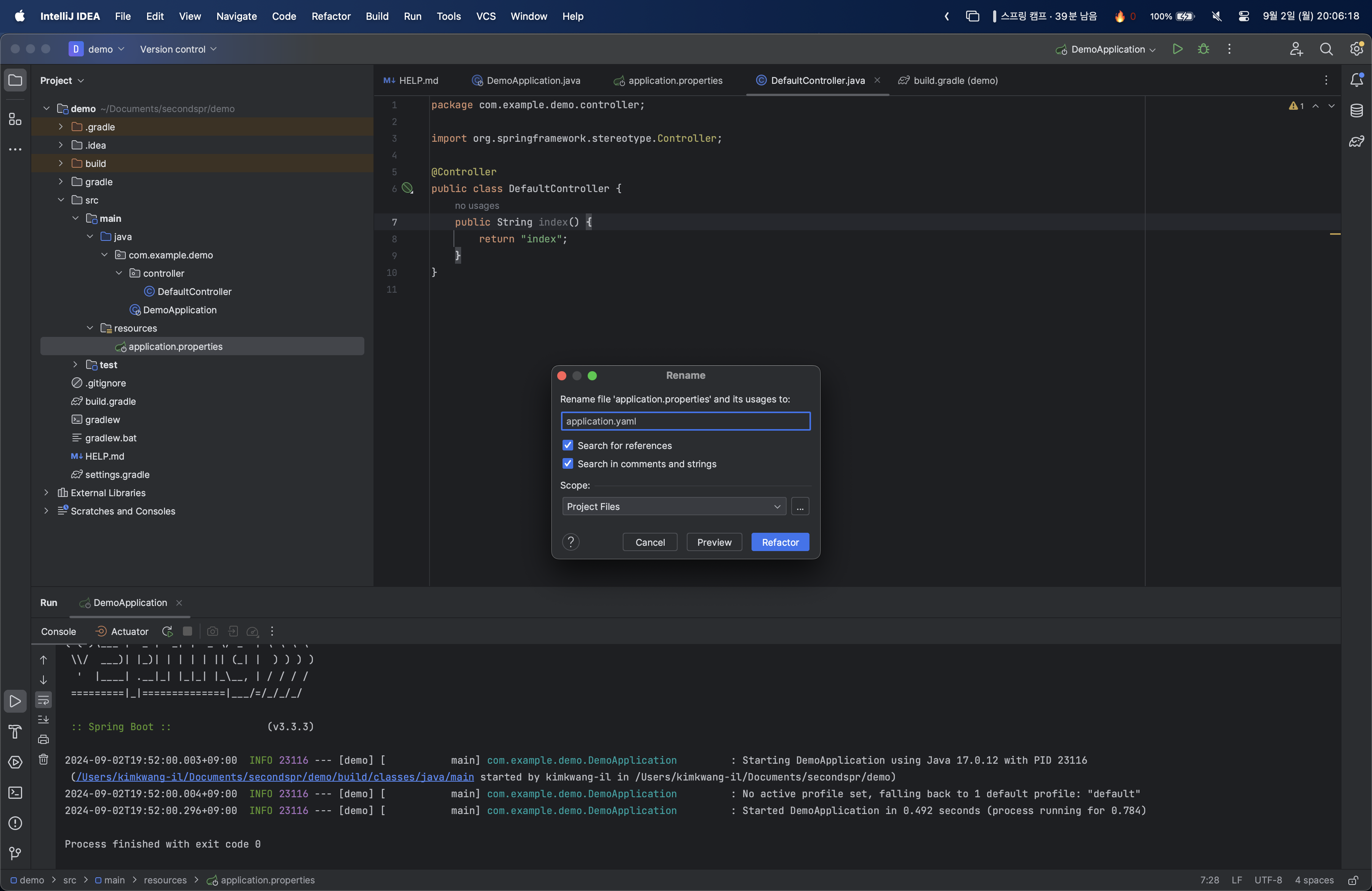Viewport: 1372px width, 891px height.
Task: Open the Gradle tool window icon
Action: (x=1356, y=141)
